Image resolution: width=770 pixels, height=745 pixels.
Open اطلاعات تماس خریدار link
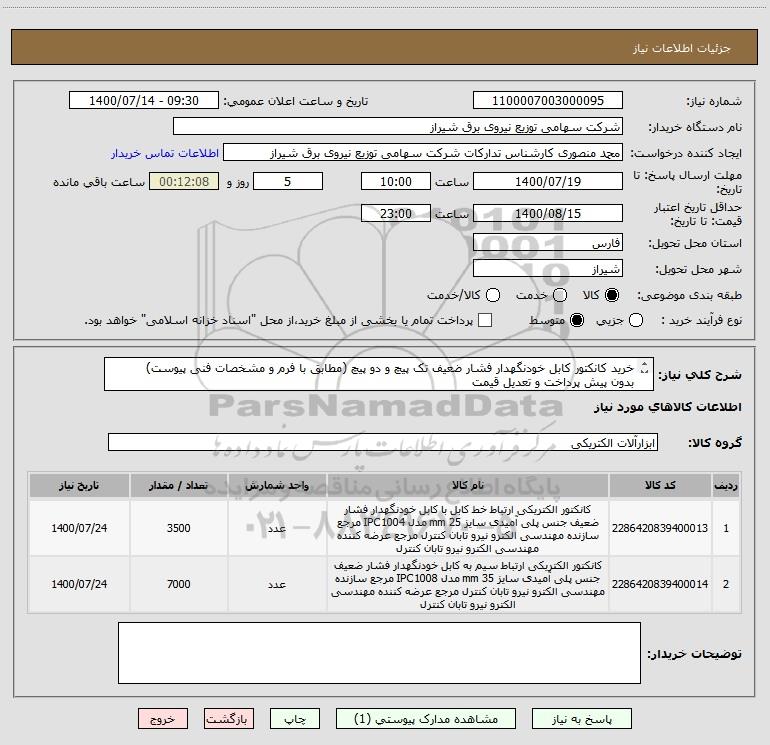tap(165, 153)
